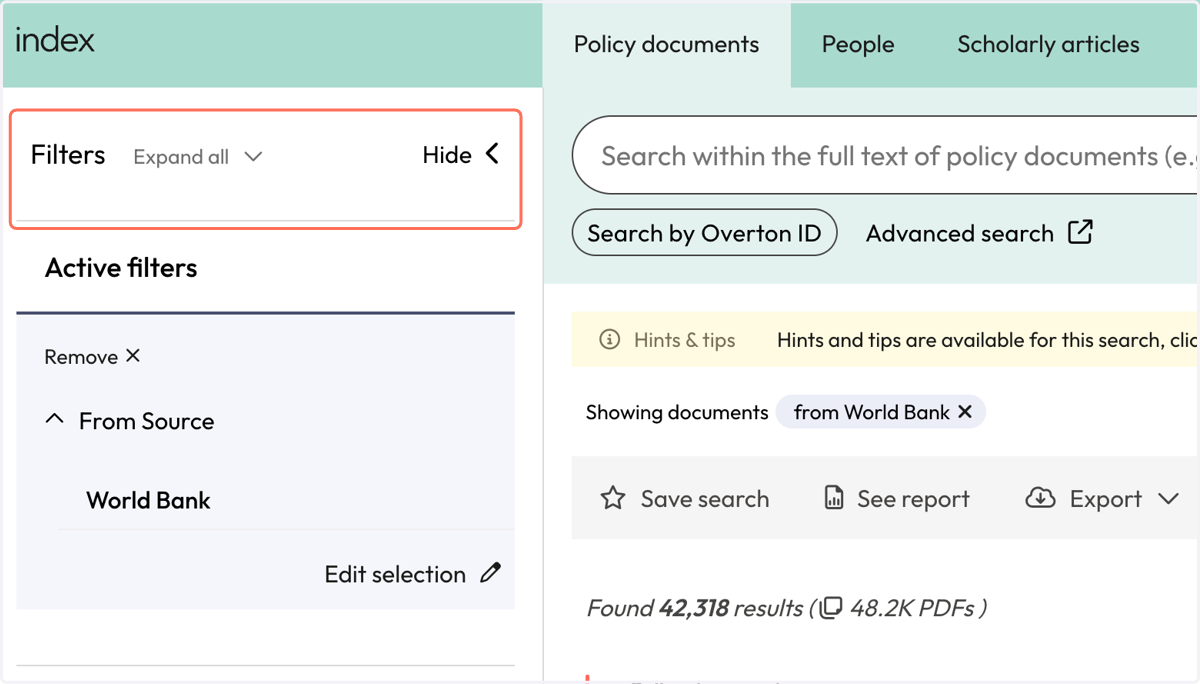Focus the policy documents search field

coord(886,156)
